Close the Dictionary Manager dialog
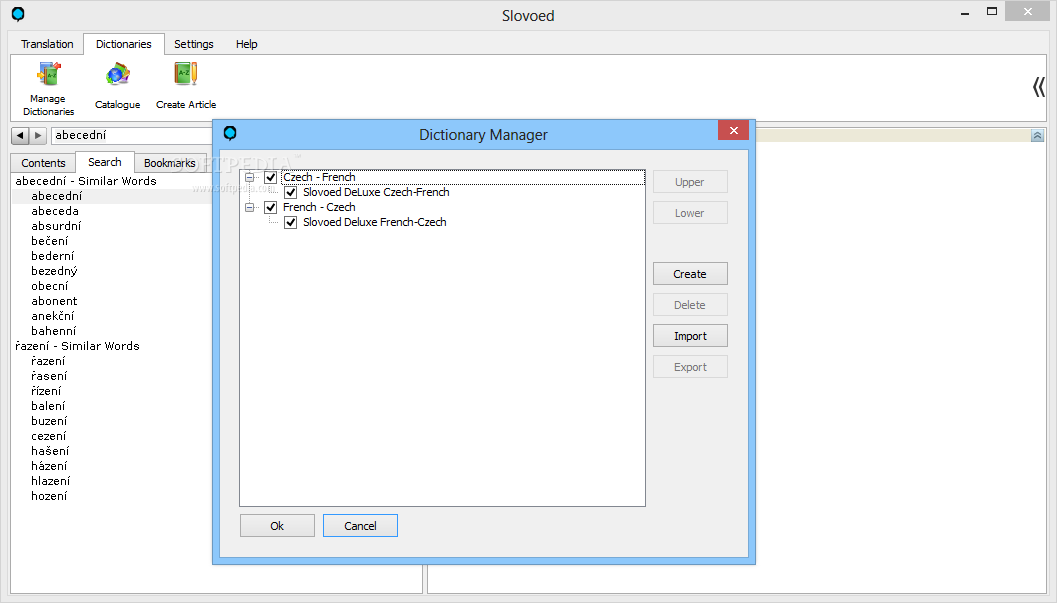 [733, 130]
